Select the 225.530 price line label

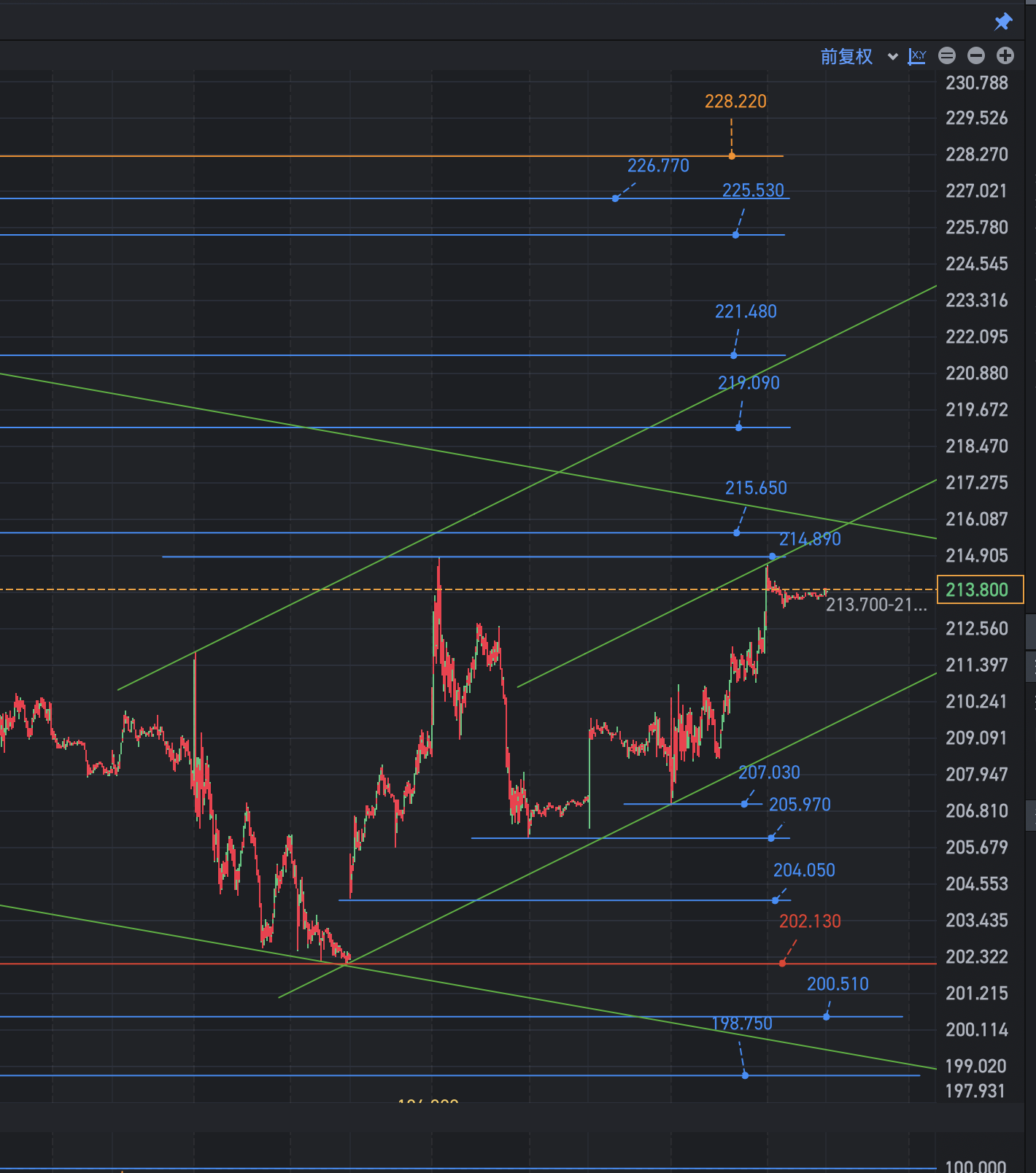753,190
